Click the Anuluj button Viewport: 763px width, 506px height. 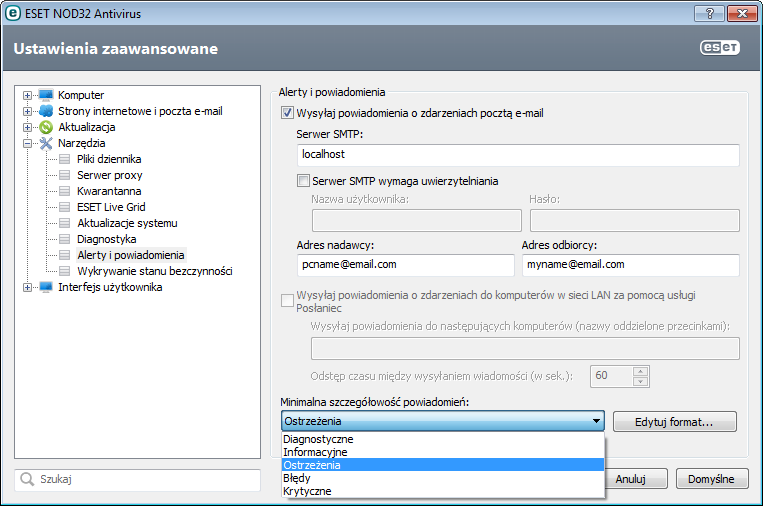point(636,479)
